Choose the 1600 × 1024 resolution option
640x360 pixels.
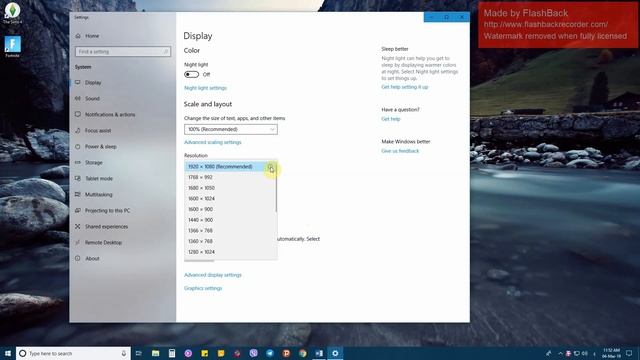tap(230, 198)
